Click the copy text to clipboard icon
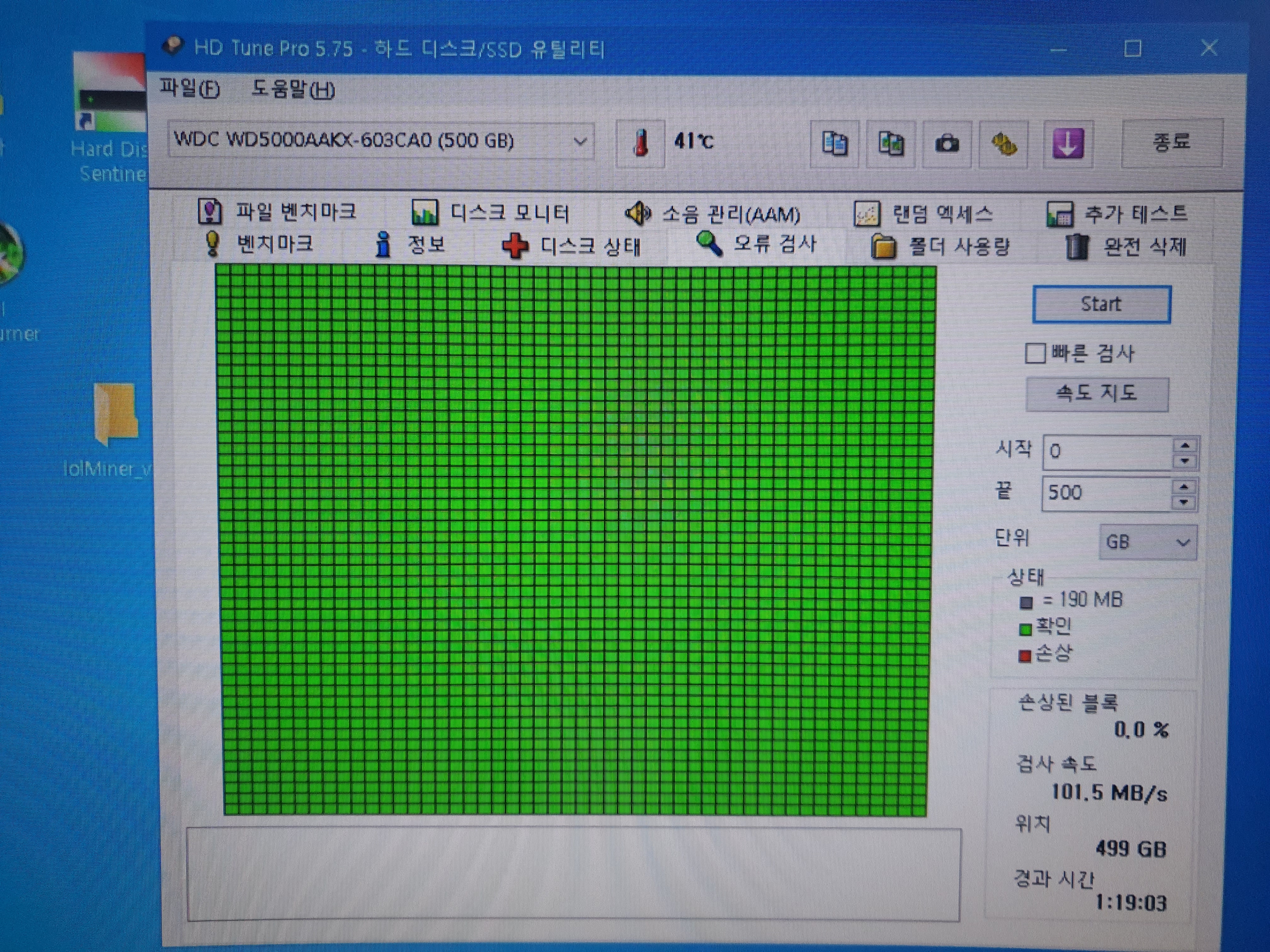 coord(834,144)
